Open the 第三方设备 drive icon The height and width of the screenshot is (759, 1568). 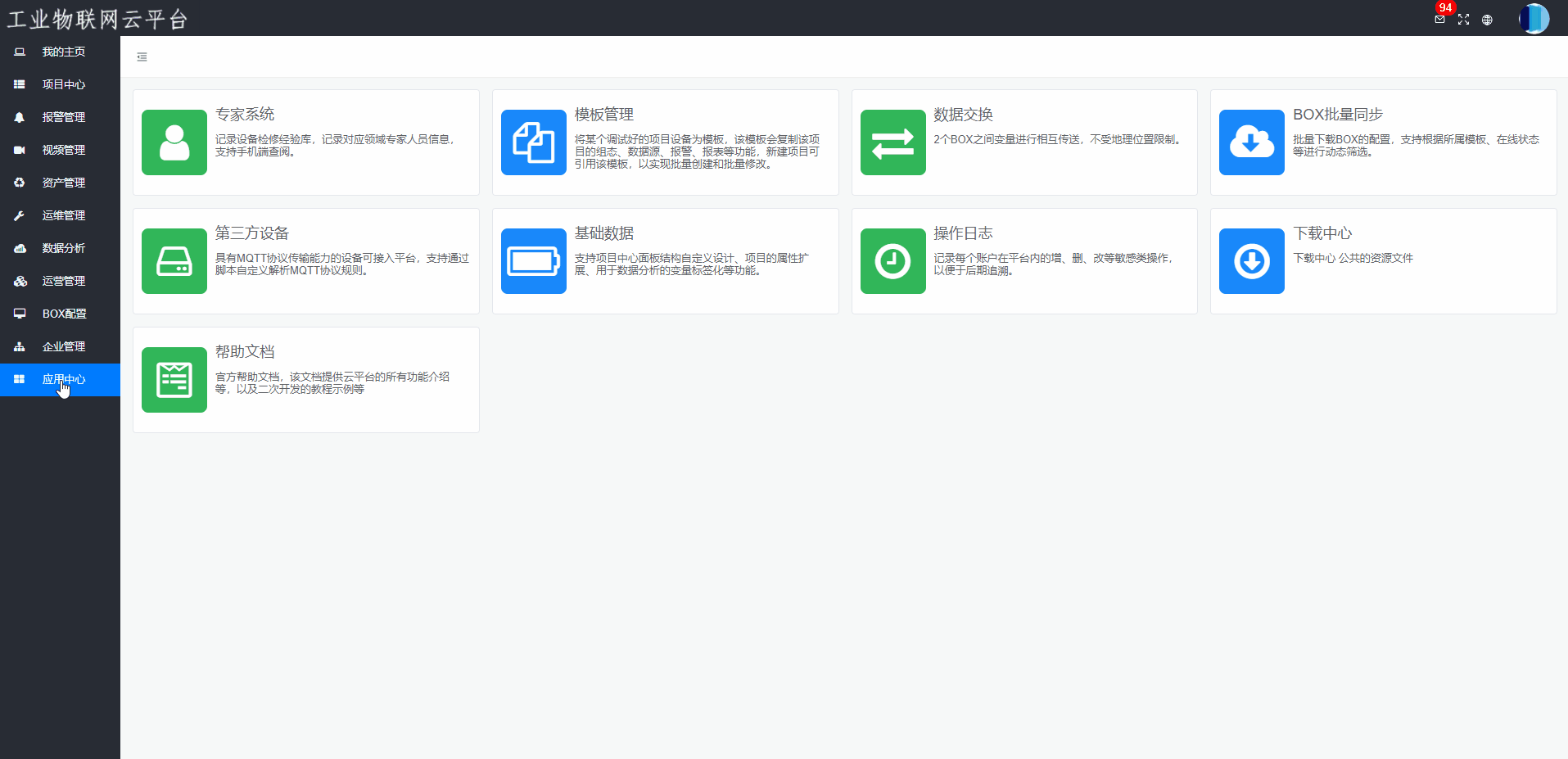[174, 261]
